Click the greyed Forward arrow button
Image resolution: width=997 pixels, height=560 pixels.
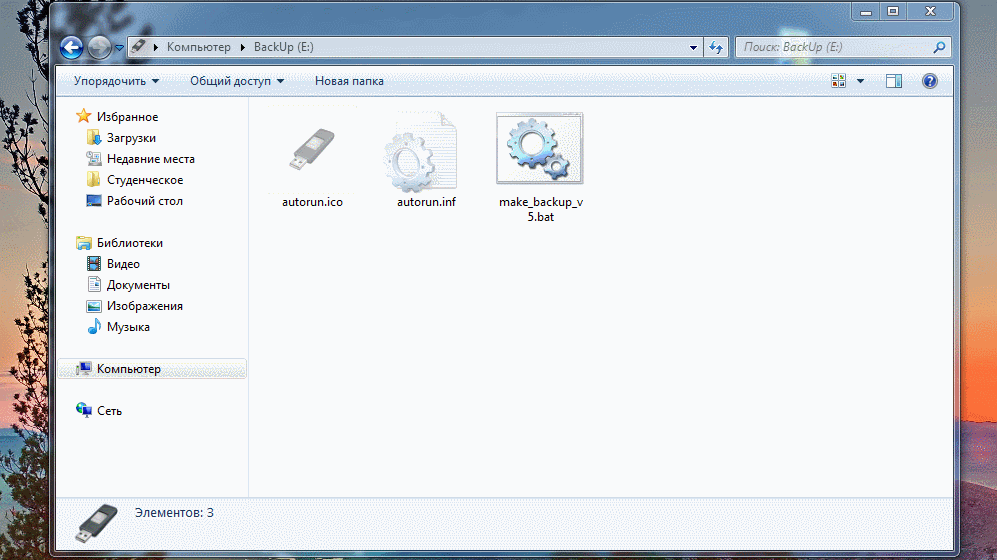pyautogui.click(x=99, y=47)
